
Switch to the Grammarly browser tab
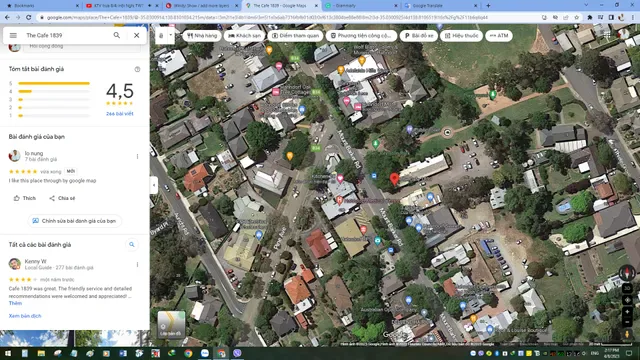pyautogui.click(x=361, y=6)
